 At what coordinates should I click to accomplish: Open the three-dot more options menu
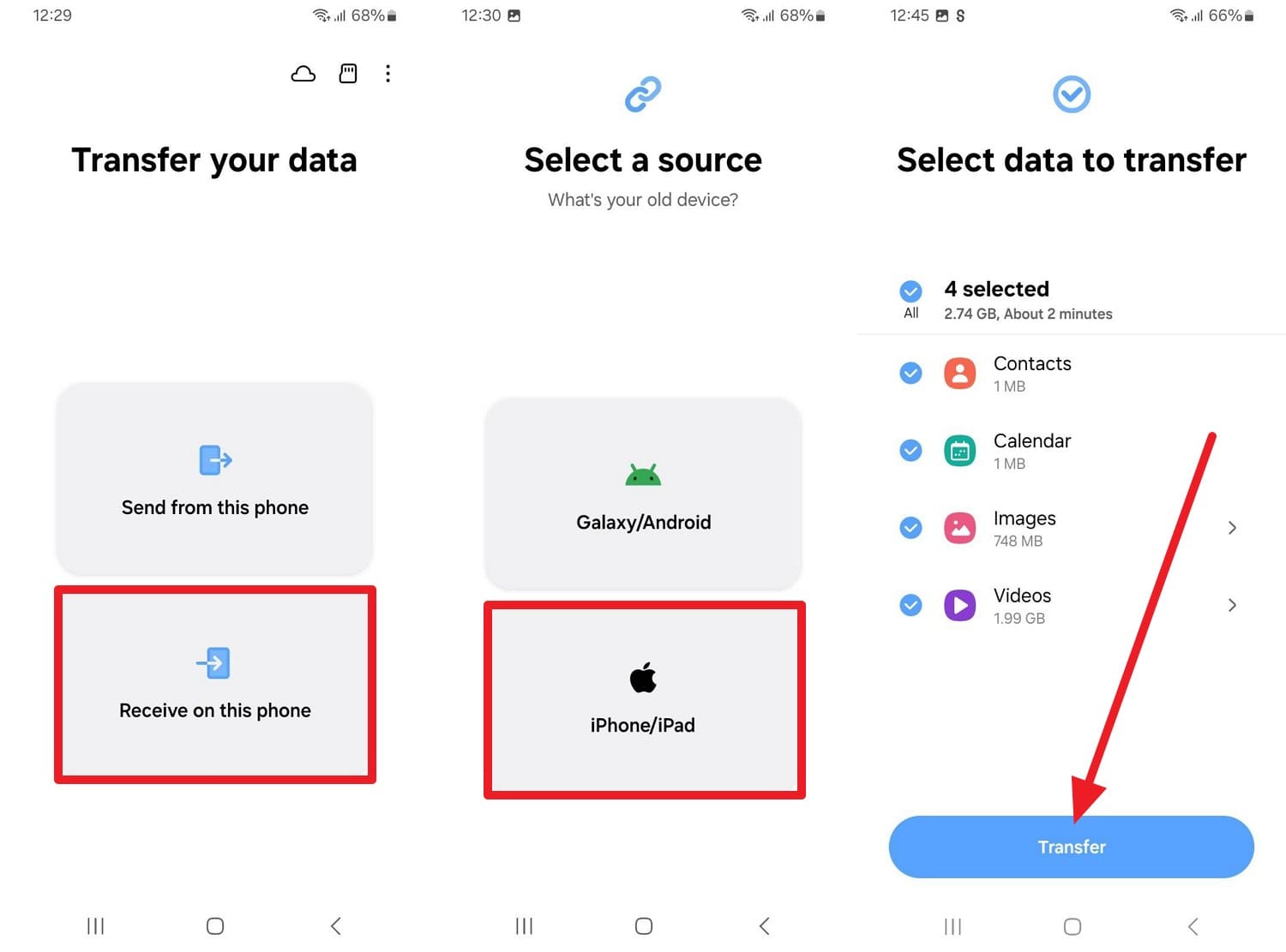(x=388, y=74)
